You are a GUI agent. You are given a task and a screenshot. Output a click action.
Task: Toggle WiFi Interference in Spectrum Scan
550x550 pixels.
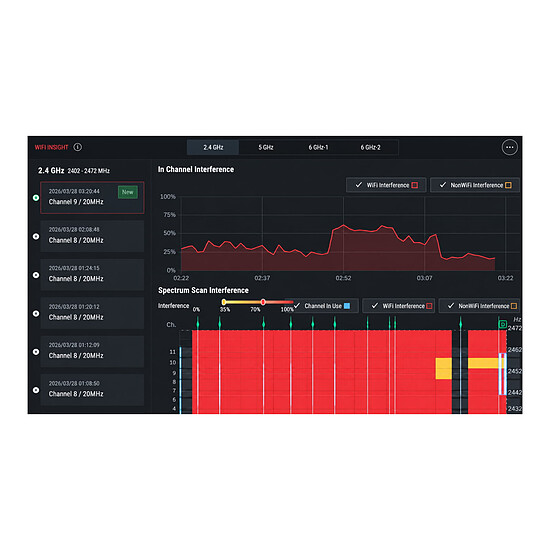click(399, 306)
